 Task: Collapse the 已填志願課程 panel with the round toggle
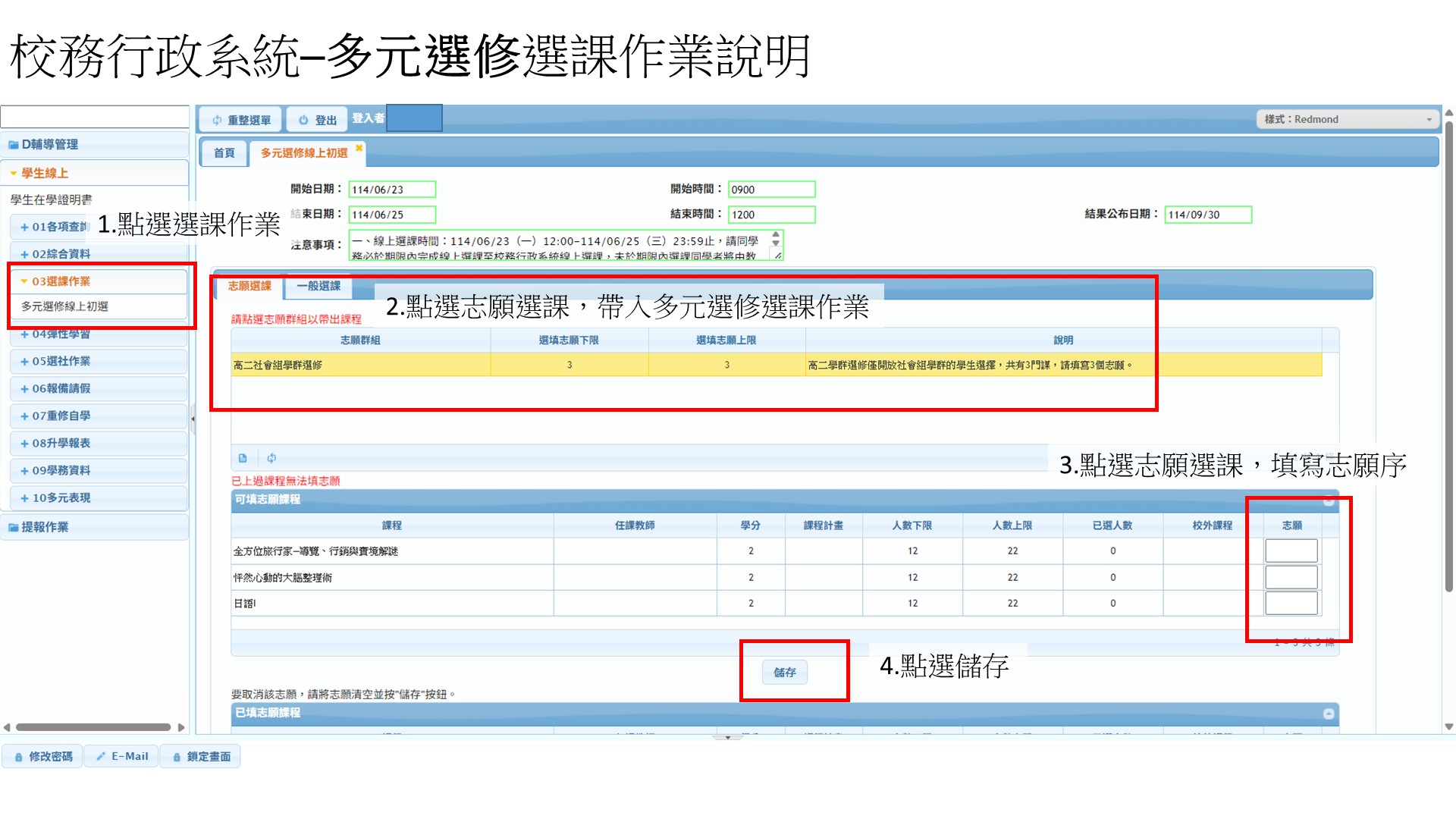(1329, 714)
